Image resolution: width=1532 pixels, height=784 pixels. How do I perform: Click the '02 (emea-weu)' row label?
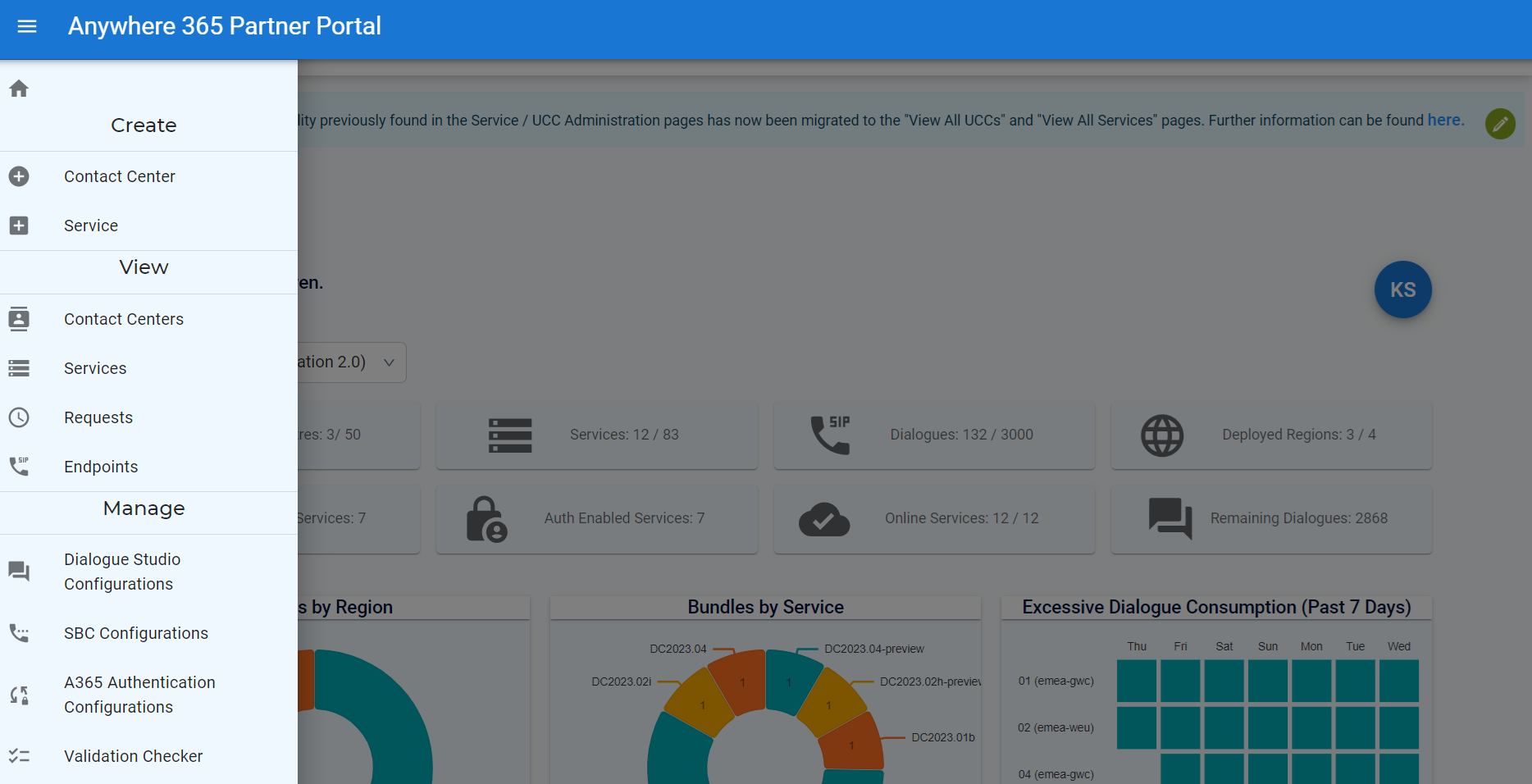1056,727
